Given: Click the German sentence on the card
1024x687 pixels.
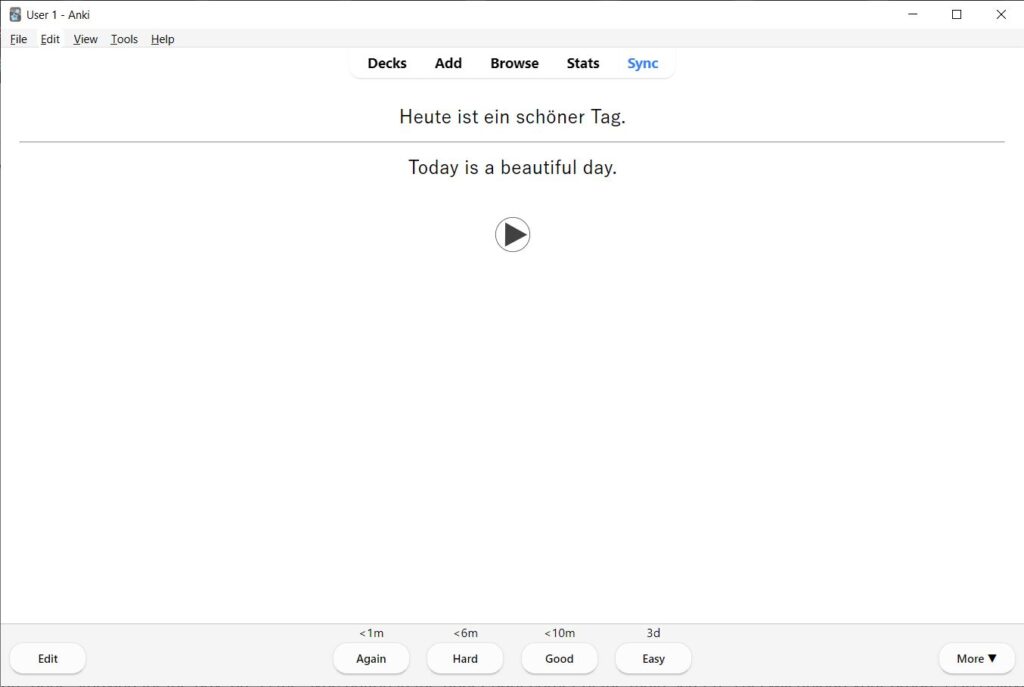Looking at the screenshot, I should 512,117.
